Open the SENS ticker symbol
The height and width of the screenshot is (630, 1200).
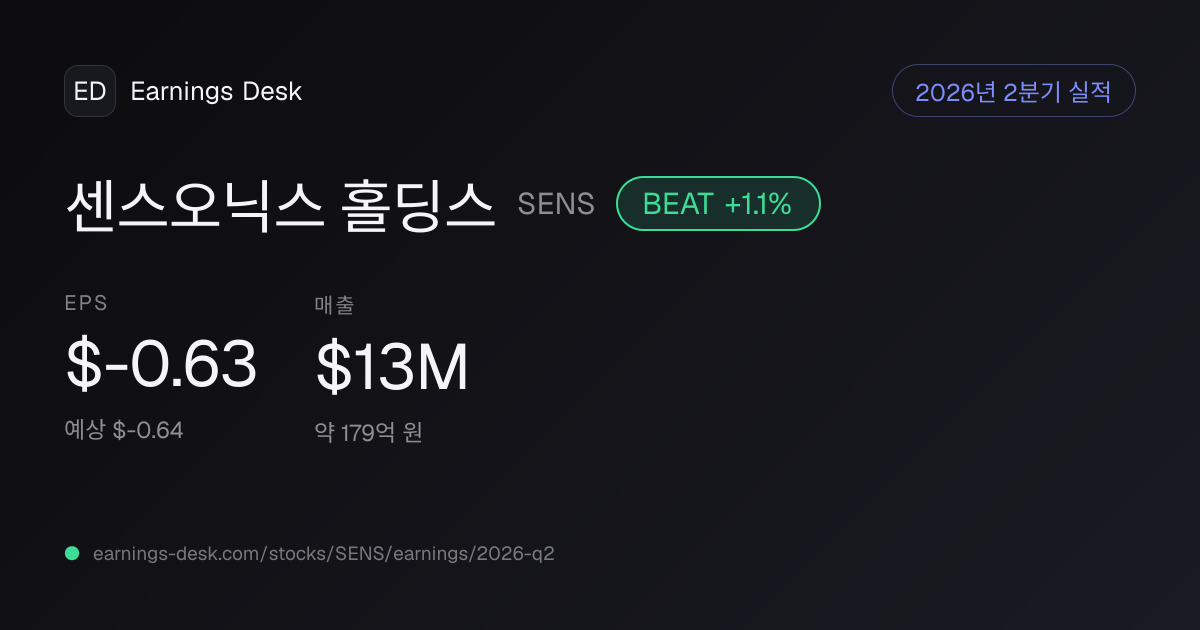(x=556, y=204)
